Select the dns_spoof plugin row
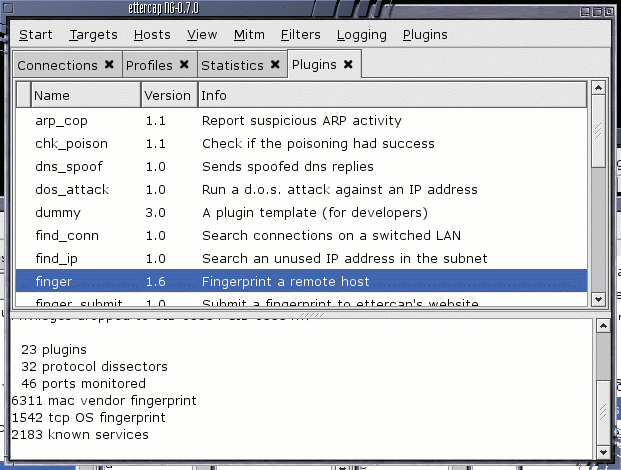 click(x=301, y=167)
